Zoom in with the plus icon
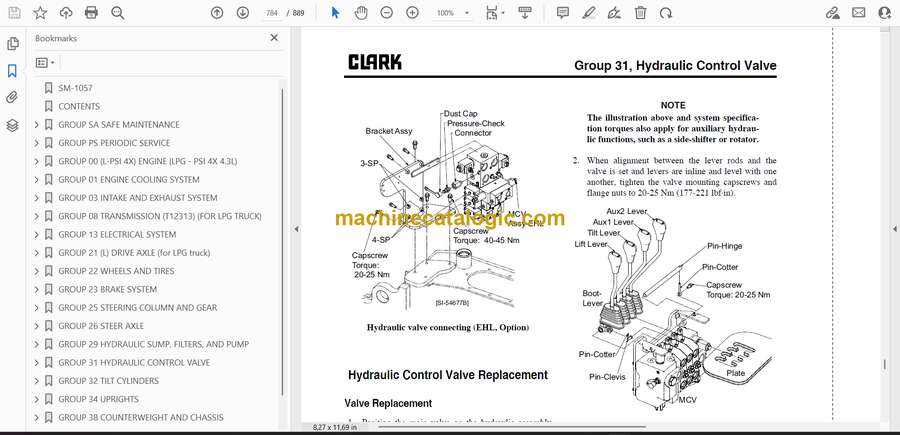 (412, 13)
